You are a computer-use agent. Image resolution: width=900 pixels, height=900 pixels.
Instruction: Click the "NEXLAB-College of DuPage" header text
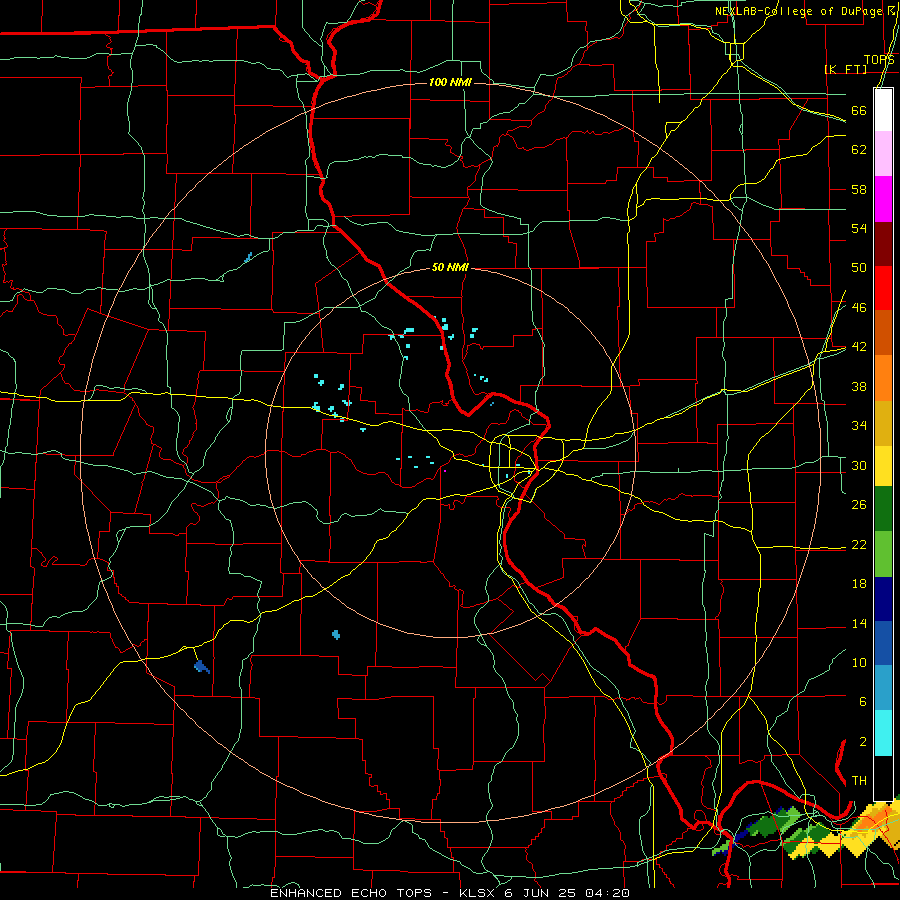point(798,11)
